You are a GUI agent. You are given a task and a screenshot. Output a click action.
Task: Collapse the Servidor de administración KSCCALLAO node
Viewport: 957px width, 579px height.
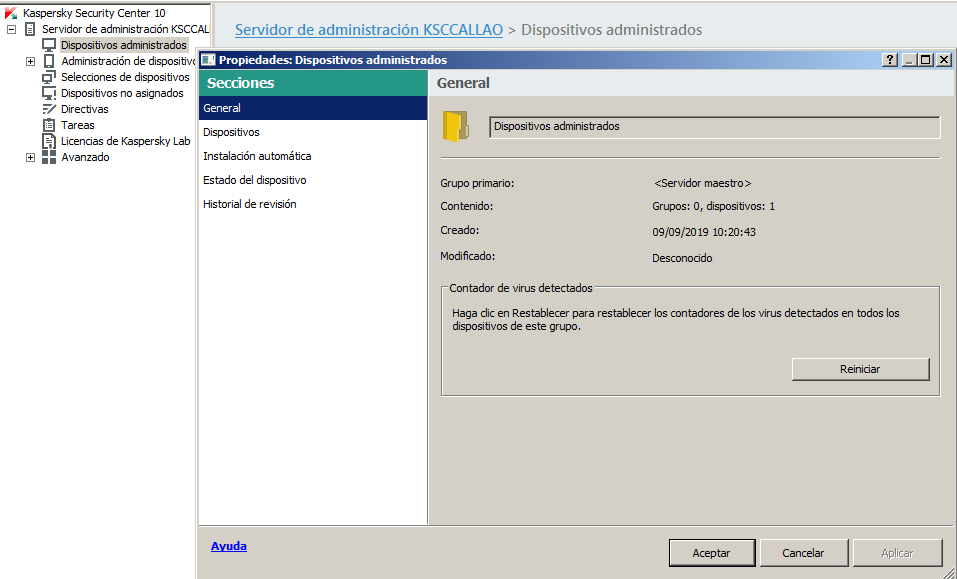click(x=11, y=29)
